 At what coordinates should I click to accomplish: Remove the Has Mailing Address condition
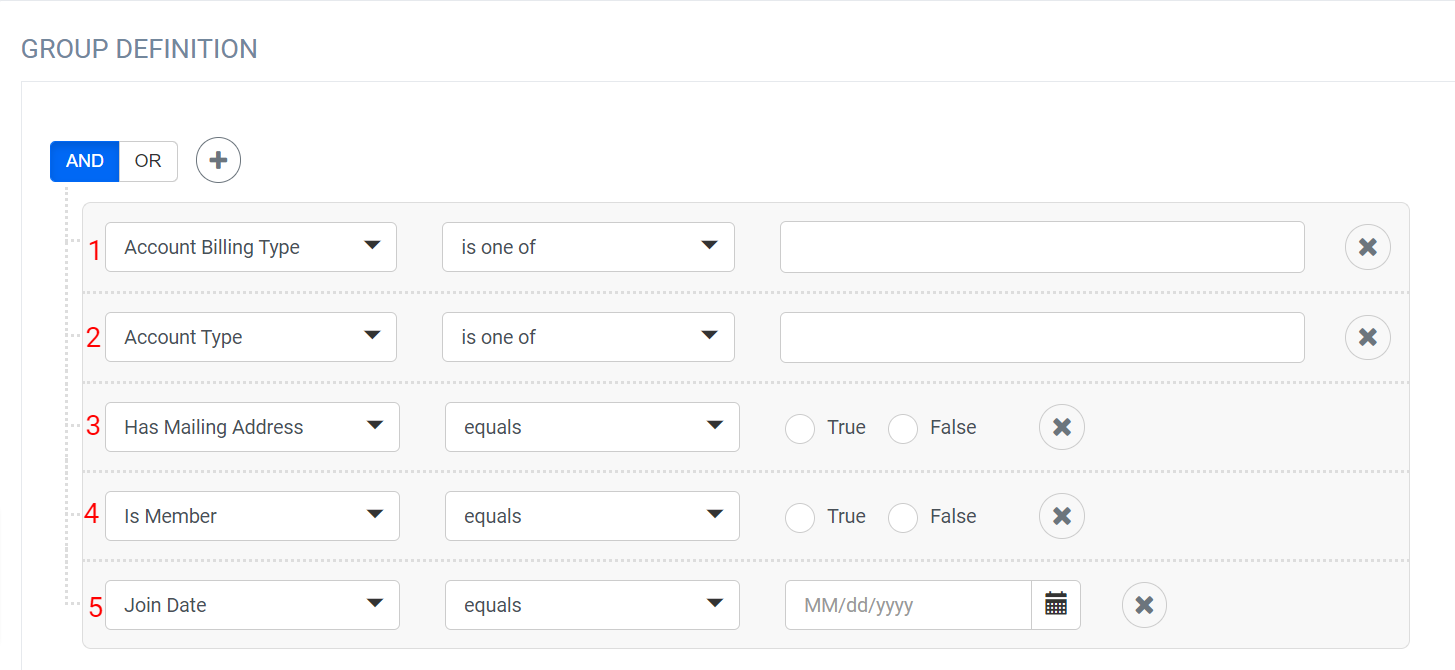pyautogui.click(x=1061, y=427)
